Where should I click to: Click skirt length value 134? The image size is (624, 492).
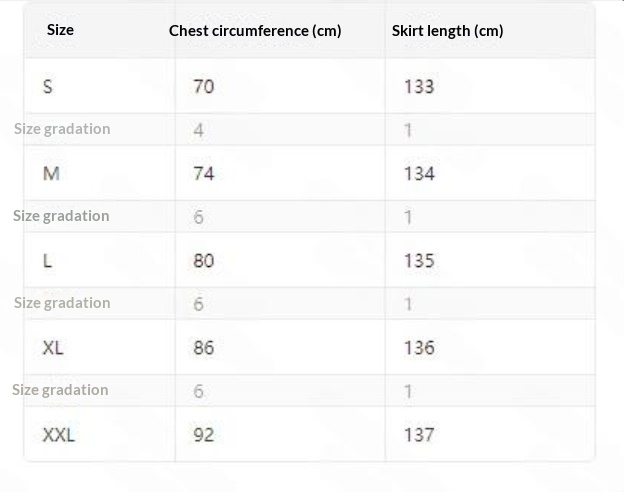tap(419, 173)
